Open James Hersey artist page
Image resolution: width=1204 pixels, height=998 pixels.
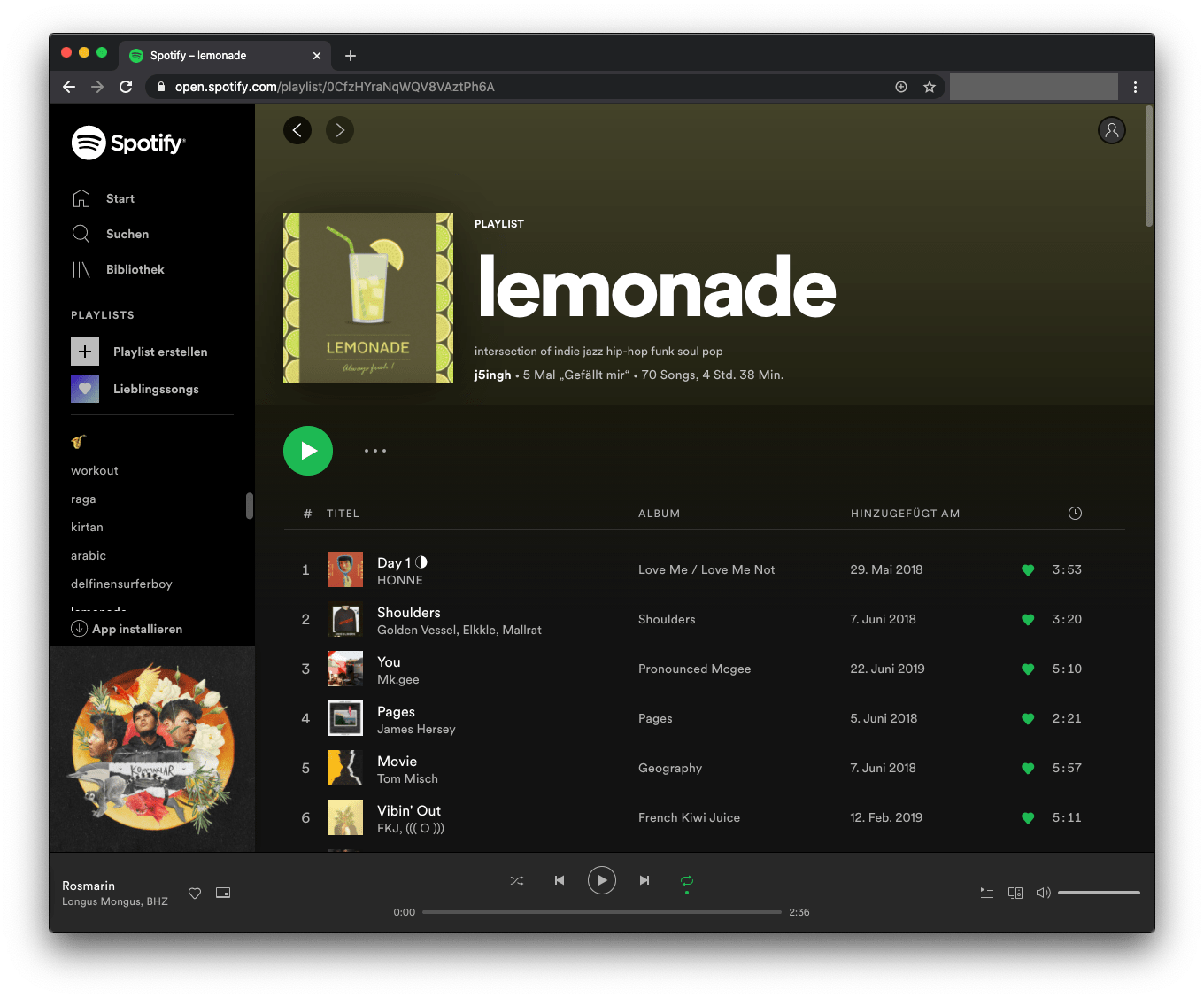pos(416,729)
